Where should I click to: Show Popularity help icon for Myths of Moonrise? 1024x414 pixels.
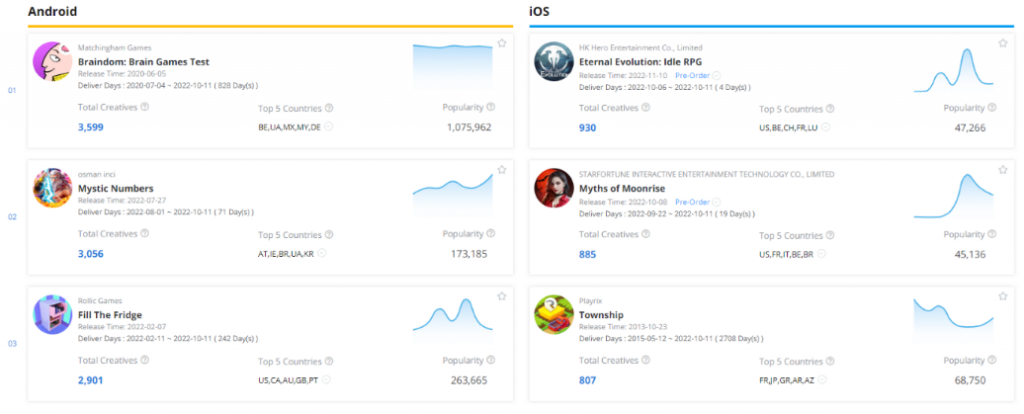(x=992, y=234)
